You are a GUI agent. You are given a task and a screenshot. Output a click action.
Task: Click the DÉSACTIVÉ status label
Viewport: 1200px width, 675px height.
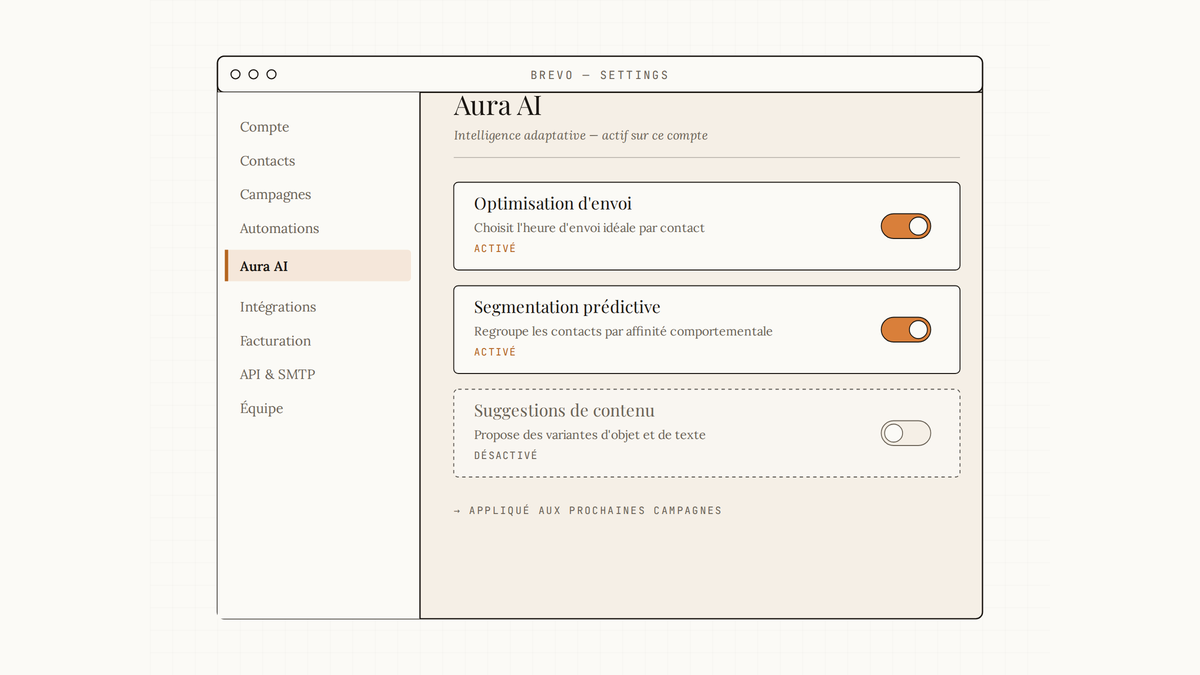(506, 456)
